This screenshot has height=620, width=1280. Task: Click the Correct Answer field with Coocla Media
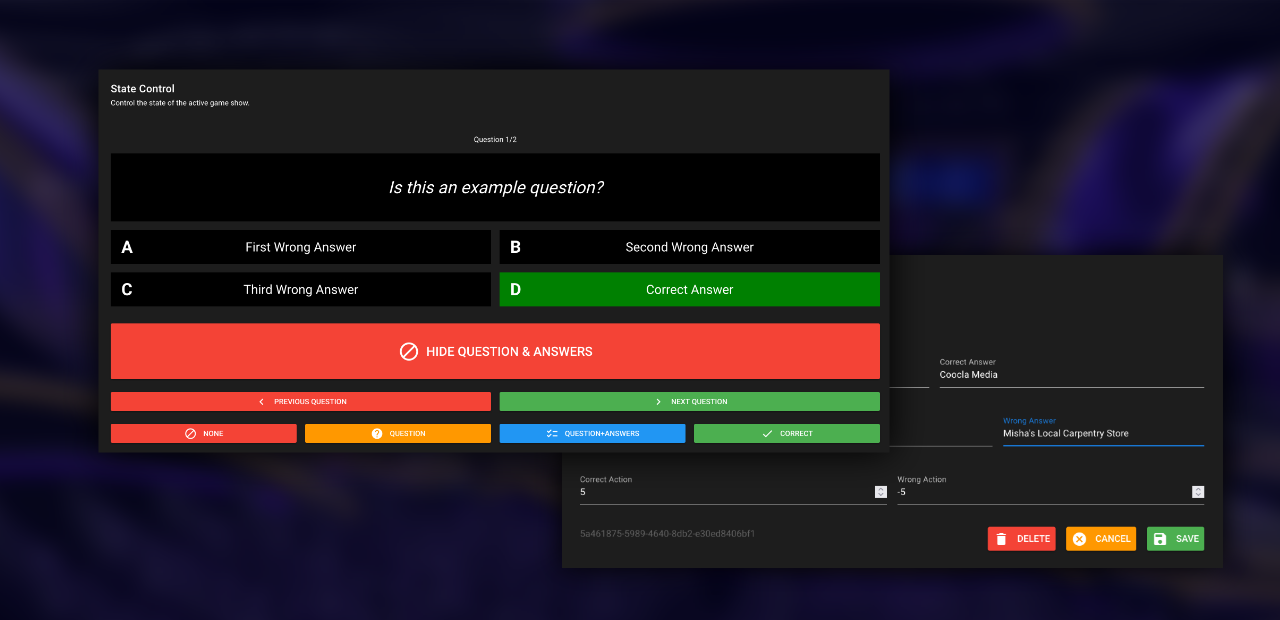click(x=1070, y=375)
